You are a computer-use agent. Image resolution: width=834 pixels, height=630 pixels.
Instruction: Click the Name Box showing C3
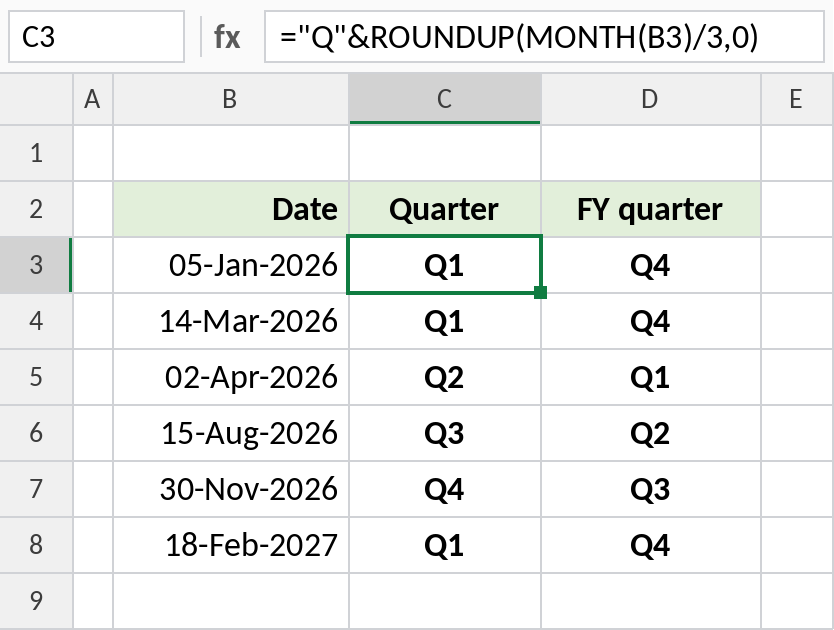click(96, 37)
